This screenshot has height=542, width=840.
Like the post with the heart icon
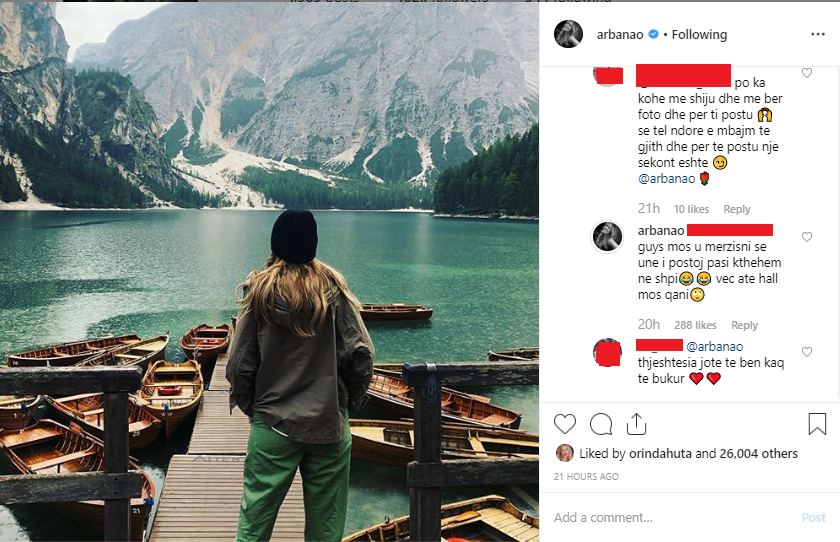coord(565,424)
